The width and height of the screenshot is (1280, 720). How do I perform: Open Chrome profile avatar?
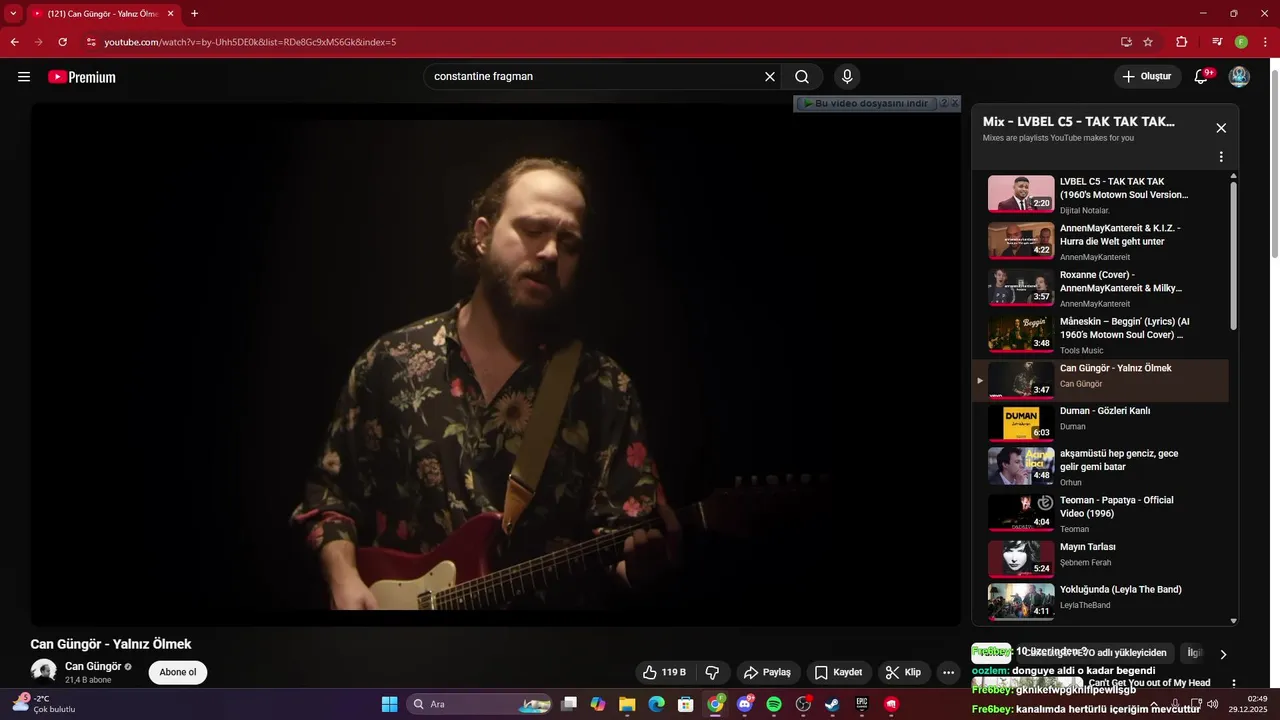click(x=1241, y=42)
